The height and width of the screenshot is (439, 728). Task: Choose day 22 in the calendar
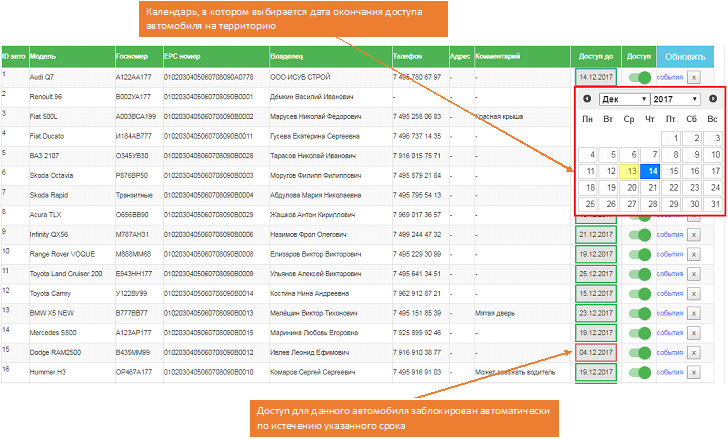(x=671, y=187)
